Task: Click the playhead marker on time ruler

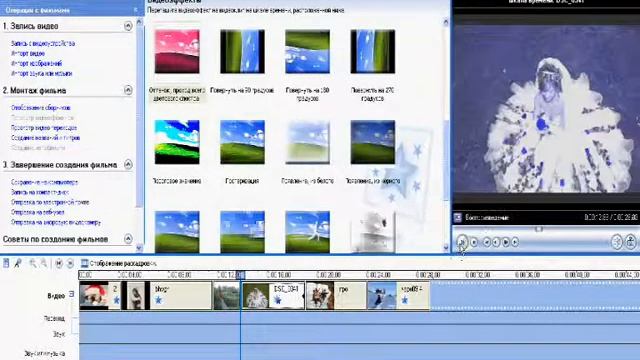Action: pos(240,275)
